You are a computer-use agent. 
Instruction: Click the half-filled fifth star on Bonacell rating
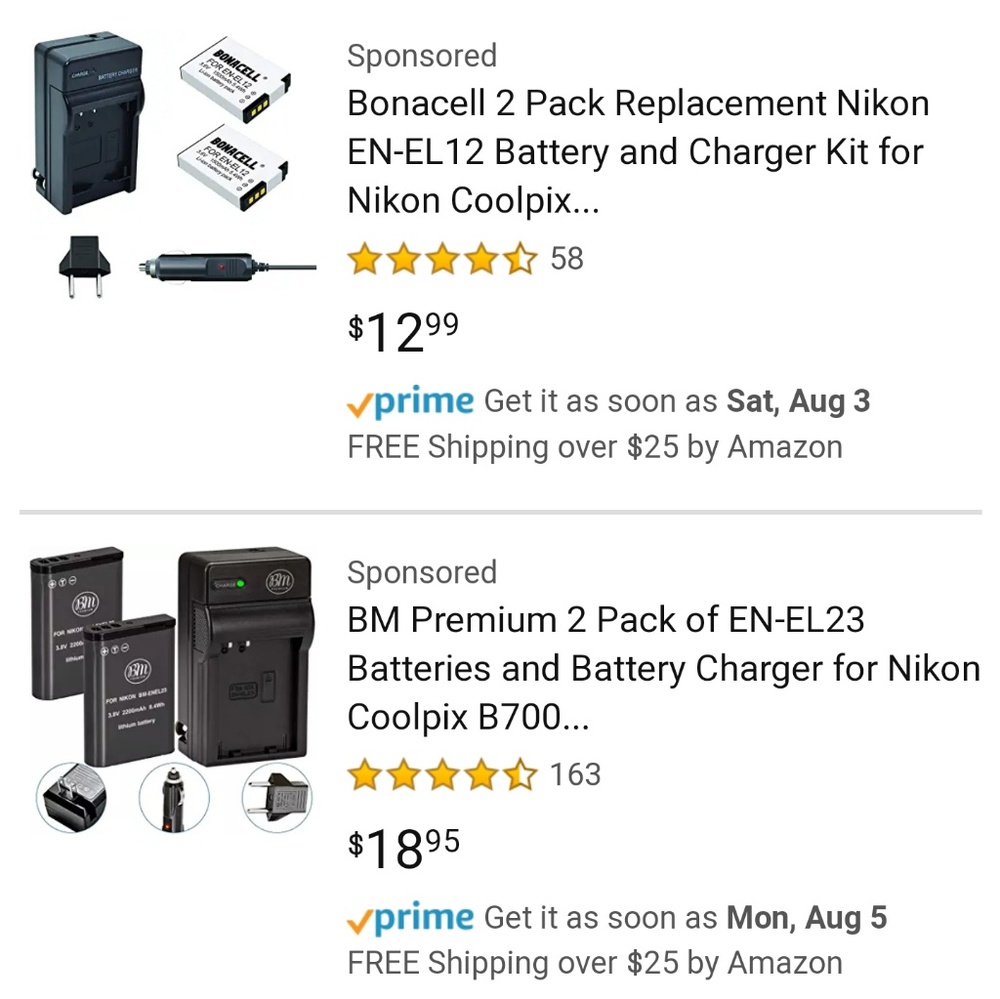[x=519, y=258]
